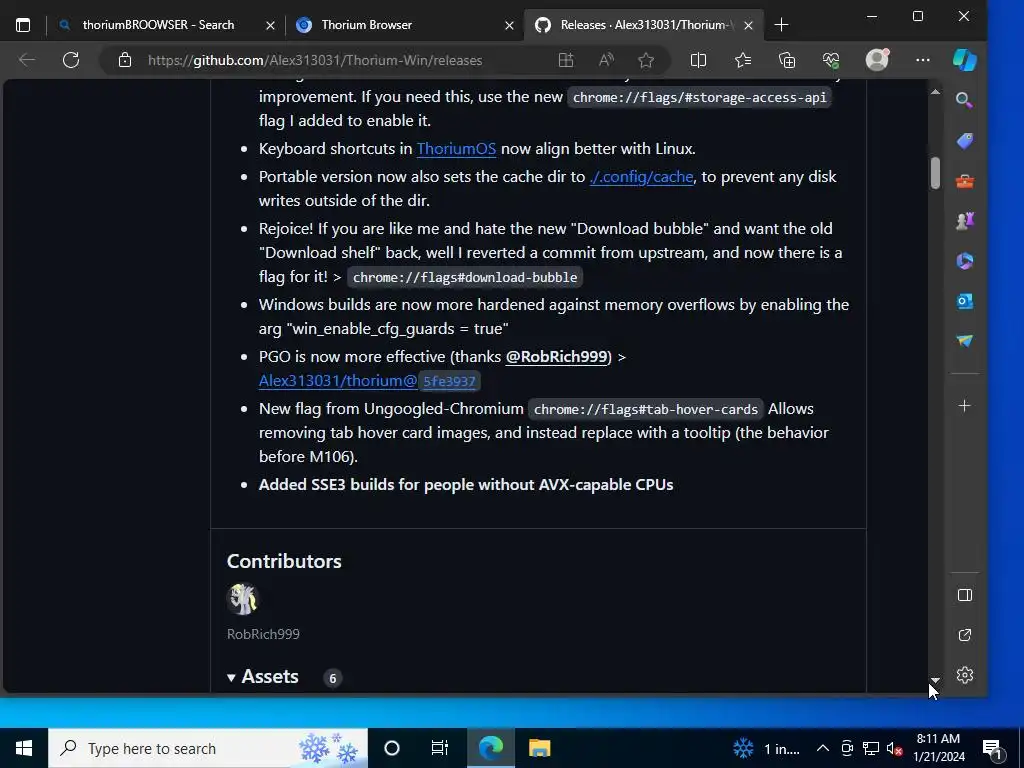Open the Copilot sidebar icon
Screen dimensions: 1024x768
click(x=965, y=59)
